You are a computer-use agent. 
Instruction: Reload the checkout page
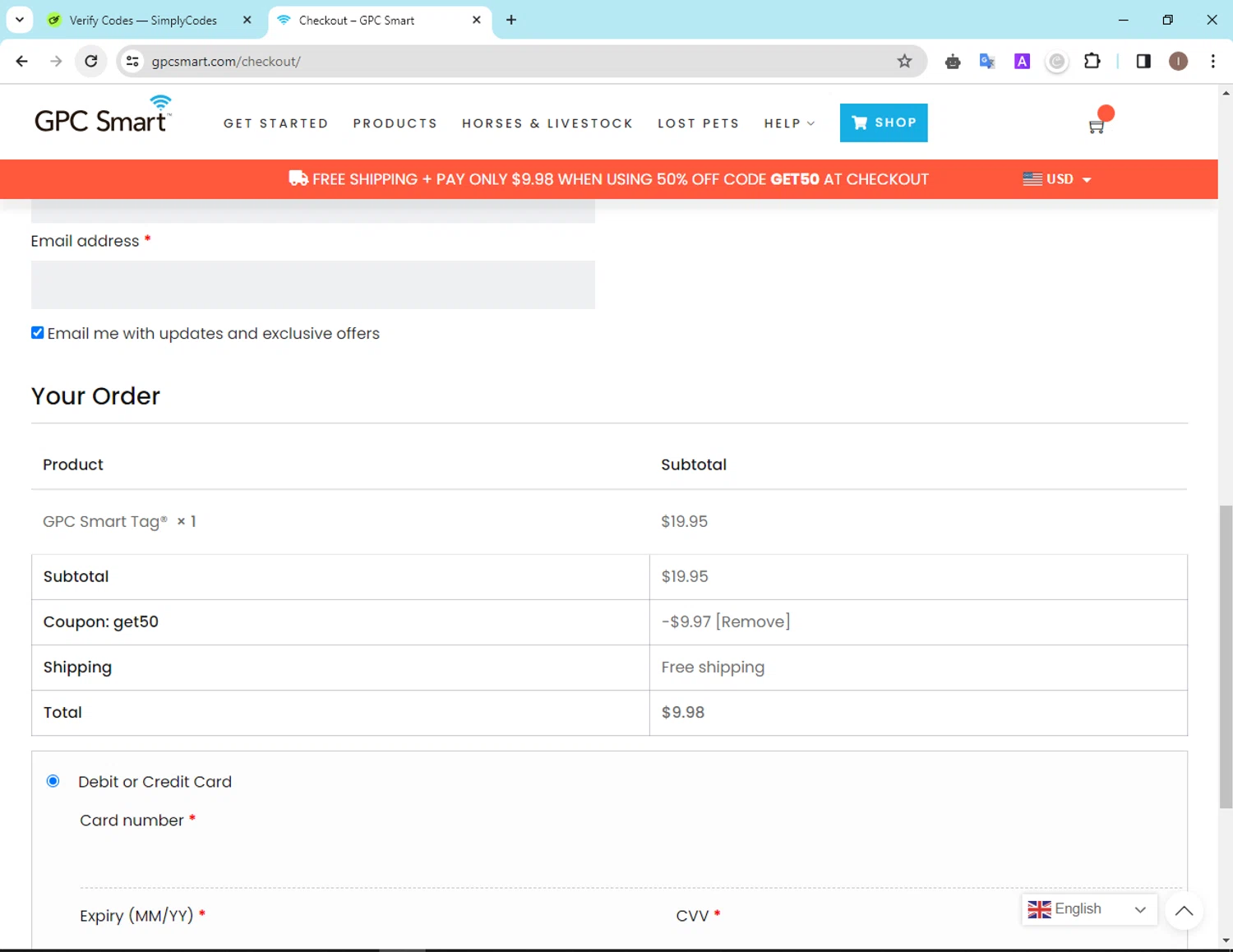tap(91, 61)
